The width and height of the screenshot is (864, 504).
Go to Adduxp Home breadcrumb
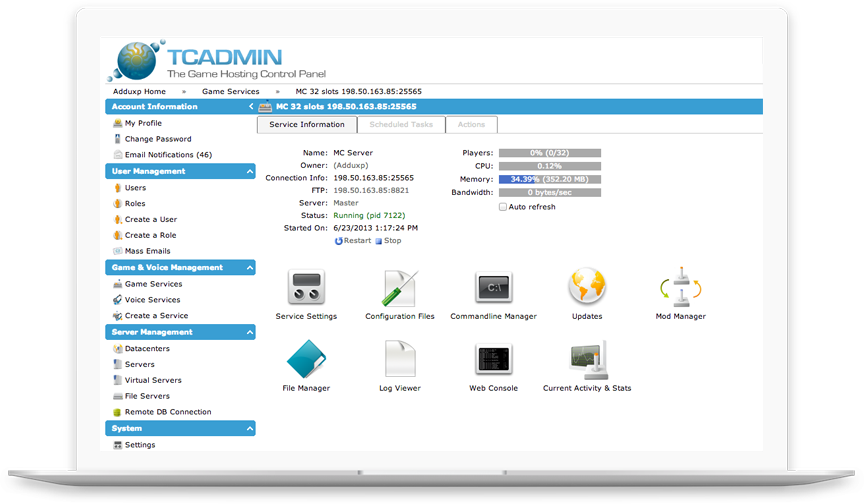pos(139,91)
